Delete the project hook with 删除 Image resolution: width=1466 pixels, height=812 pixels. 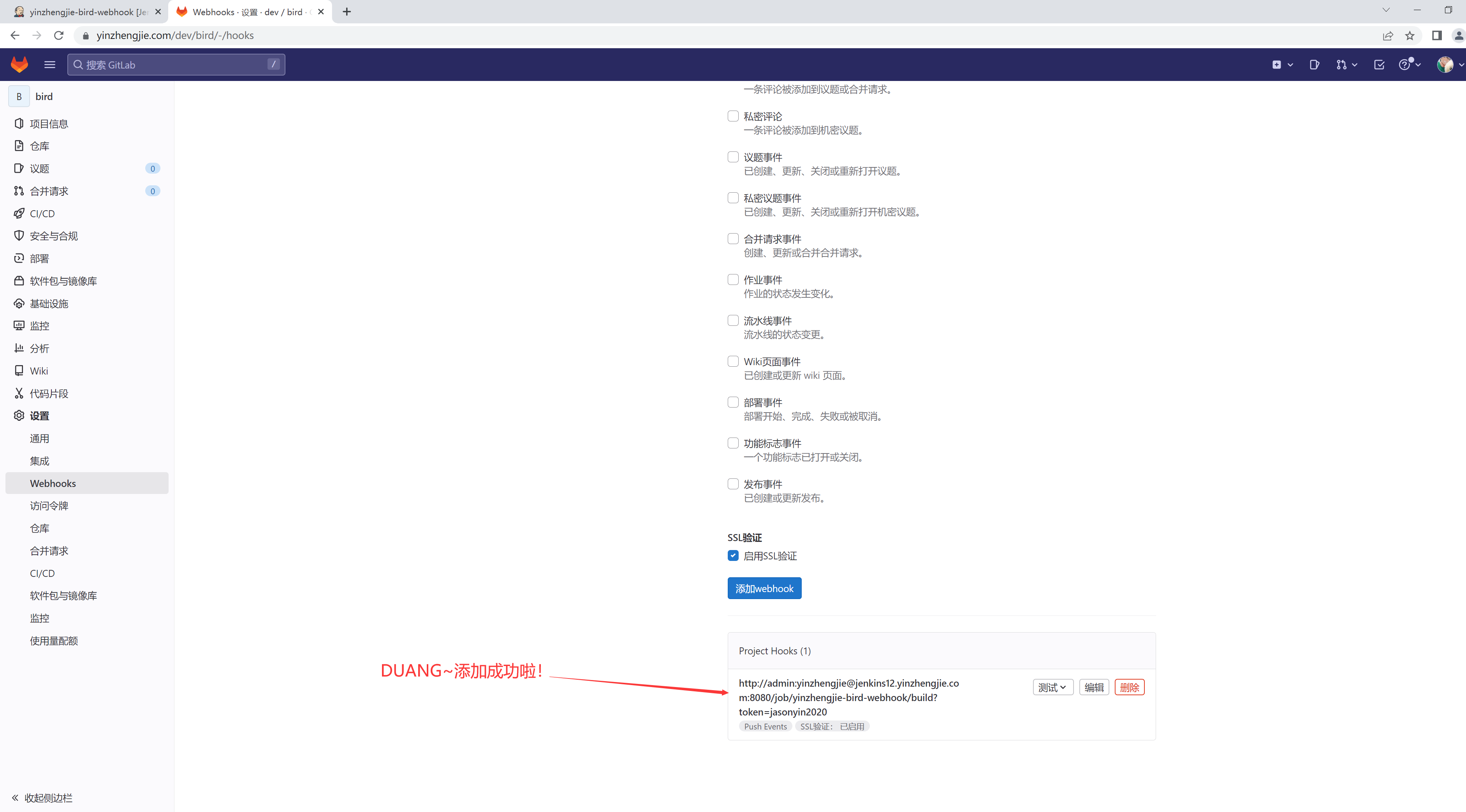tap(1129, 687)
